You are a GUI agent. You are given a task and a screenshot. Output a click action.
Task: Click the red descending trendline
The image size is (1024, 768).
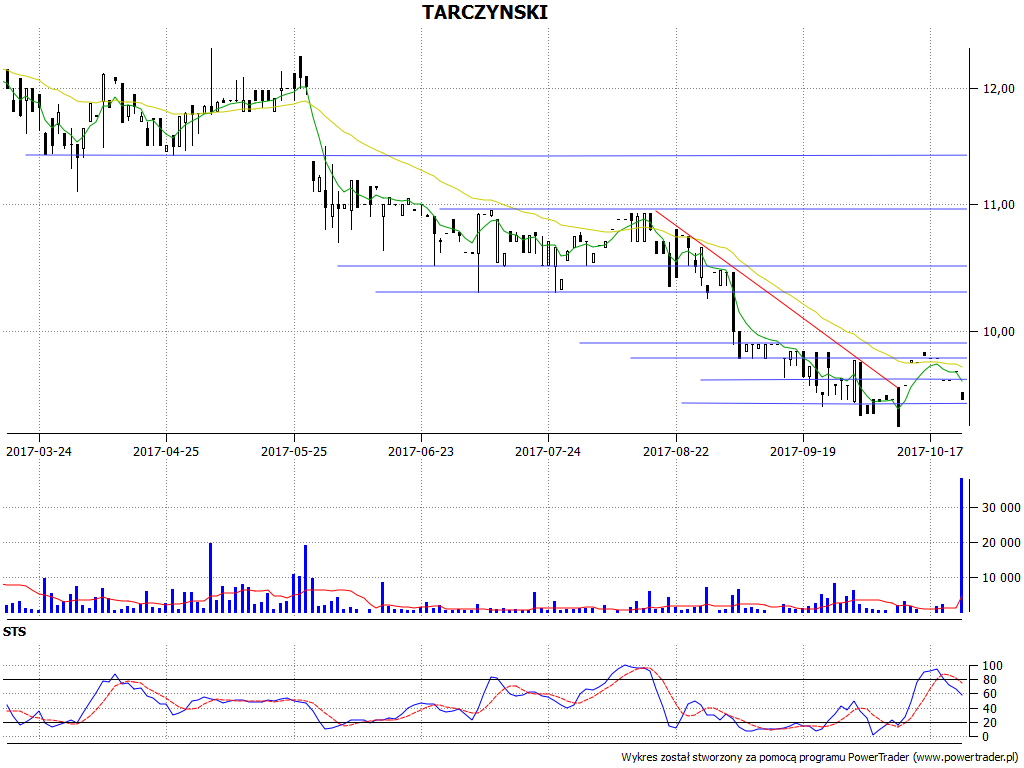point(777,299)
